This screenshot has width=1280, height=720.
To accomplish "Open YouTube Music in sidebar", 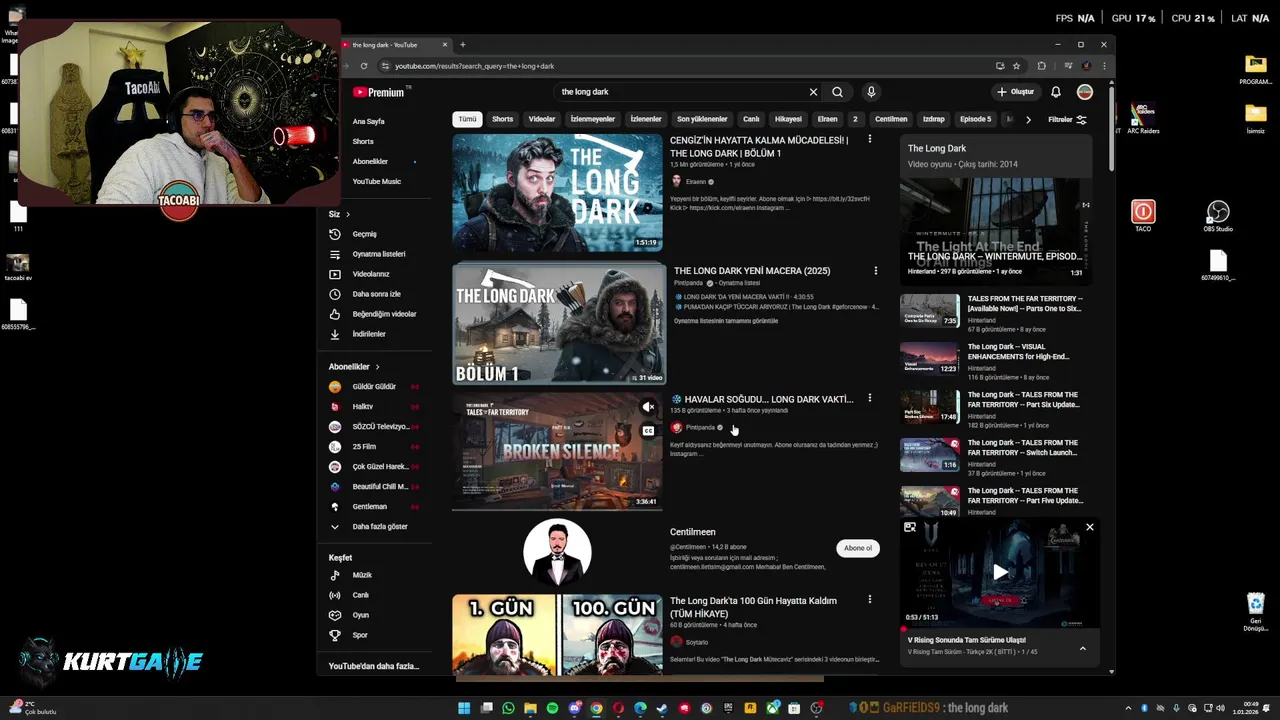I will pyautogui.click(x=376, y=181).
